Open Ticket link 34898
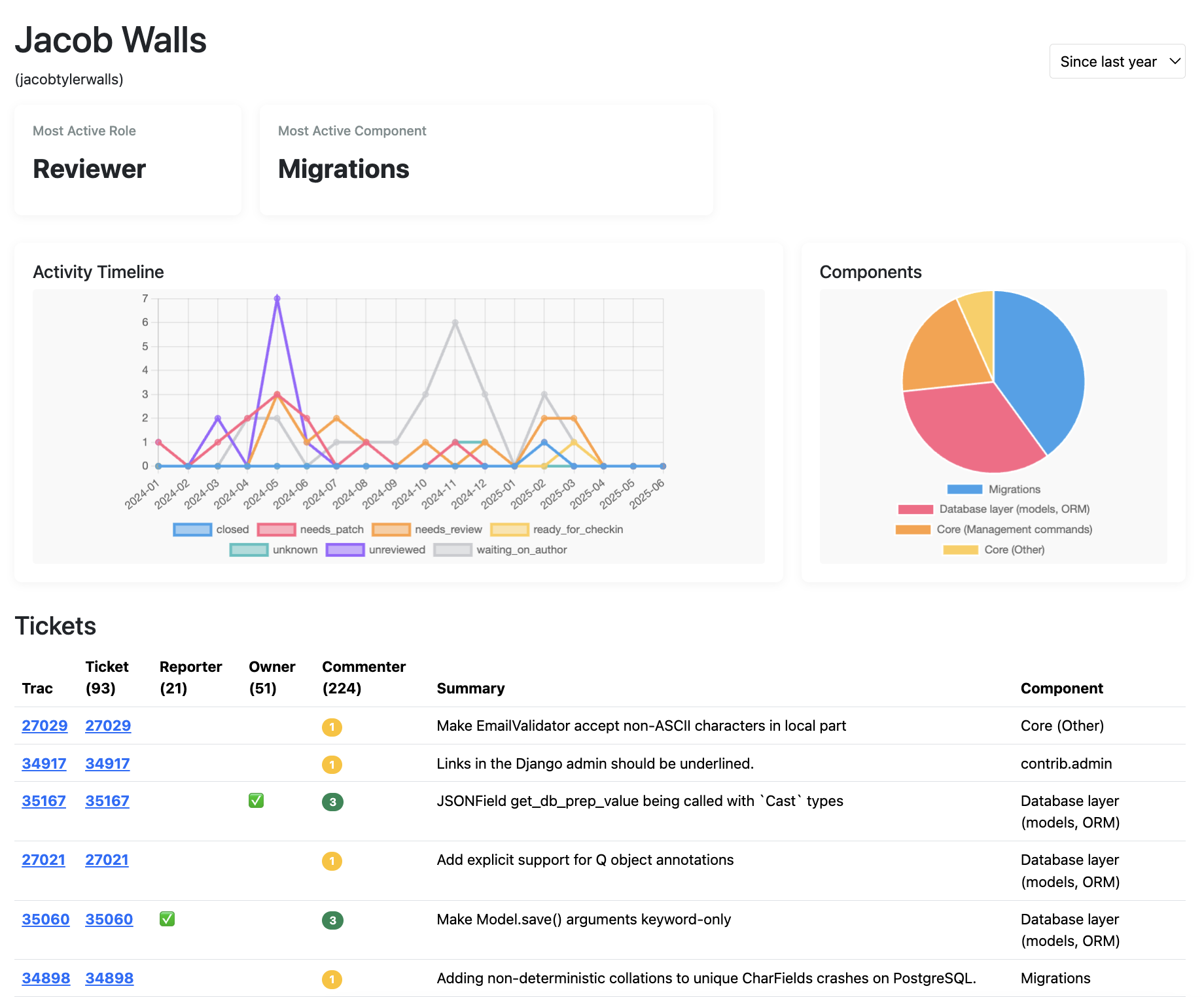 pyautogui.click(x=109, y=978)
